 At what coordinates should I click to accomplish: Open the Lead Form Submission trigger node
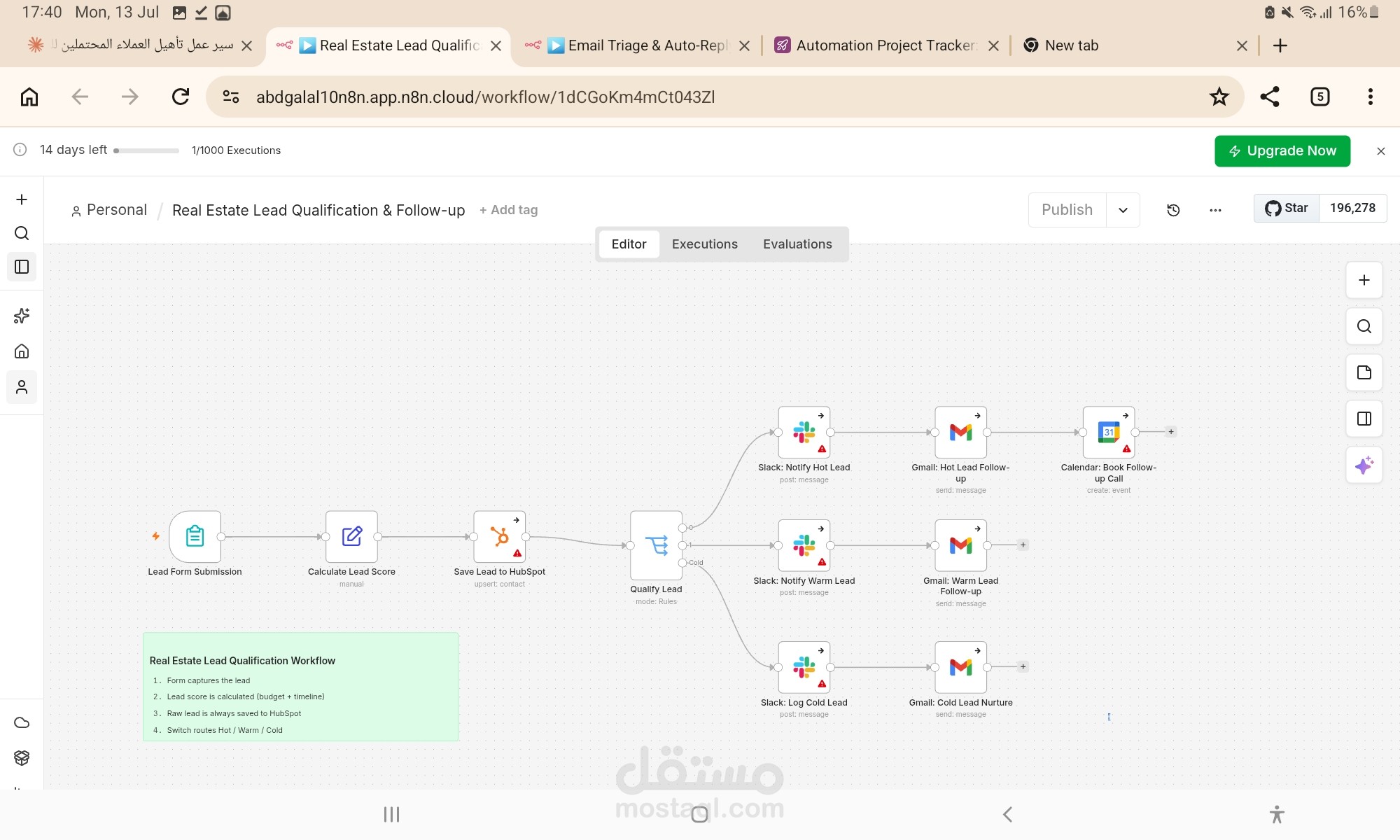[195, 537]
